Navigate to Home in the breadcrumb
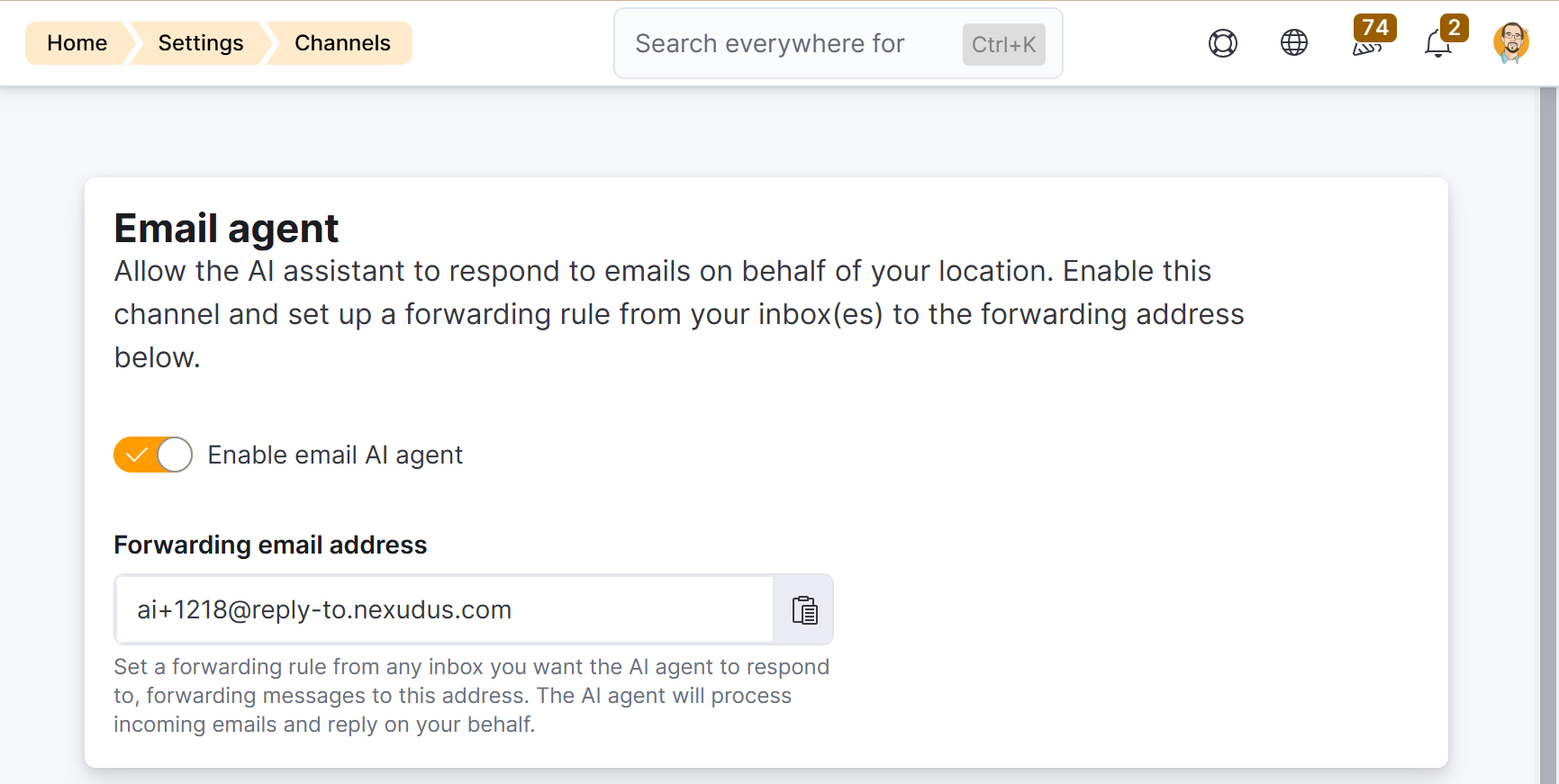The image size is (1559, 784). [x=77, y=42]
